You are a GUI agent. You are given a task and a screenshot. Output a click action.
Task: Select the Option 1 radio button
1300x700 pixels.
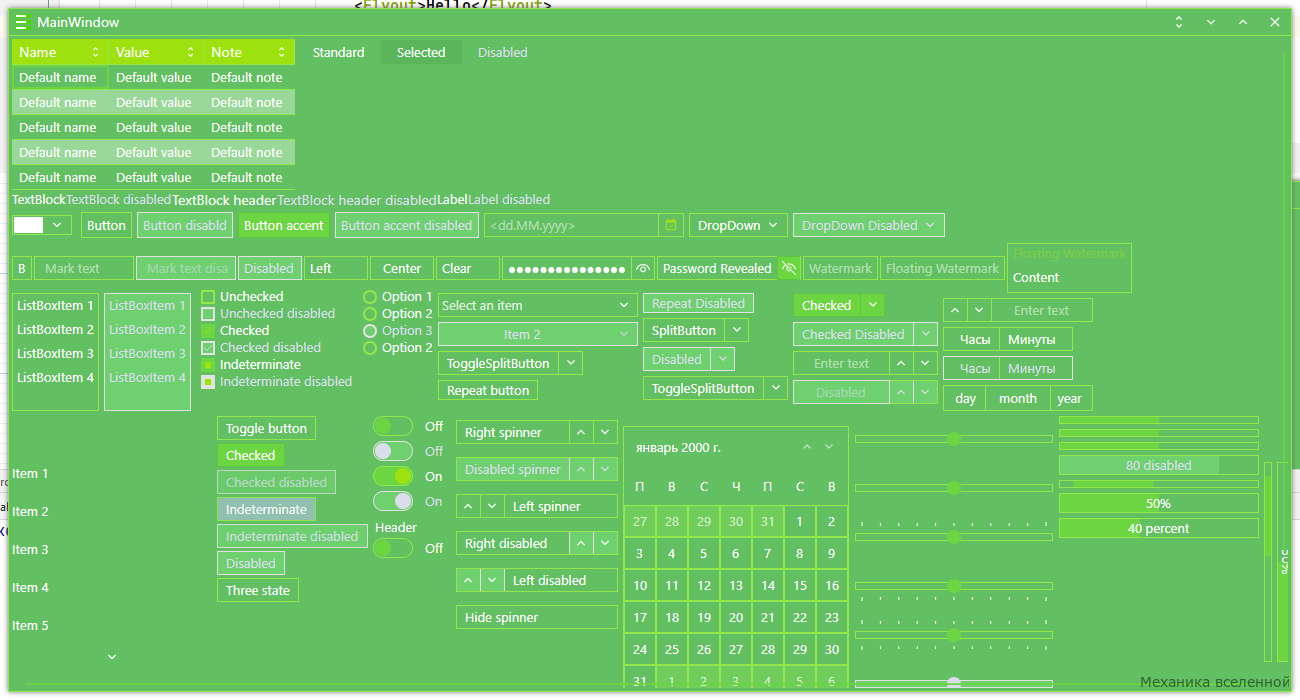coord(370,297)
